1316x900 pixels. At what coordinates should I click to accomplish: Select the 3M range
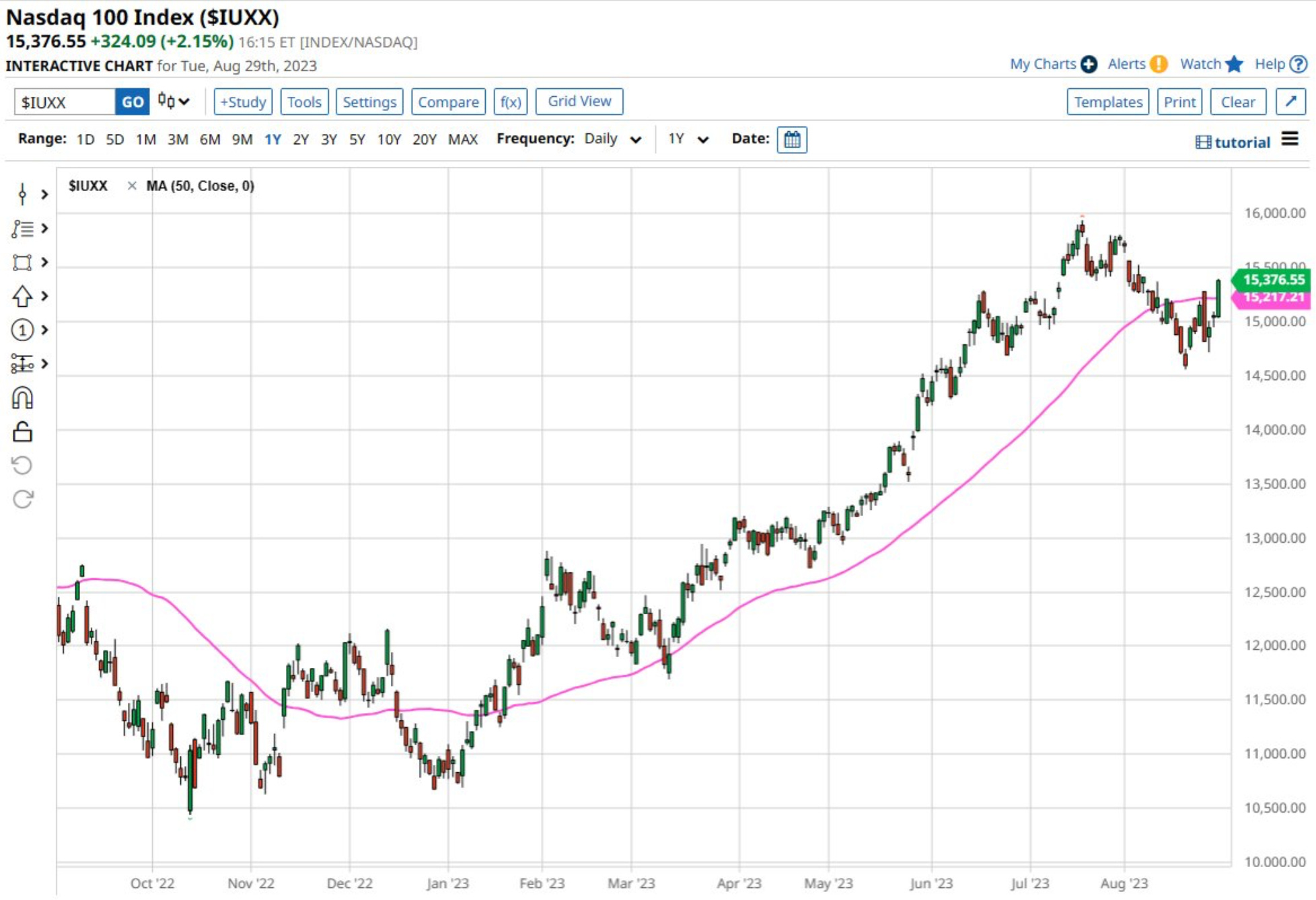pyautogui.click(x=178, y=139)
